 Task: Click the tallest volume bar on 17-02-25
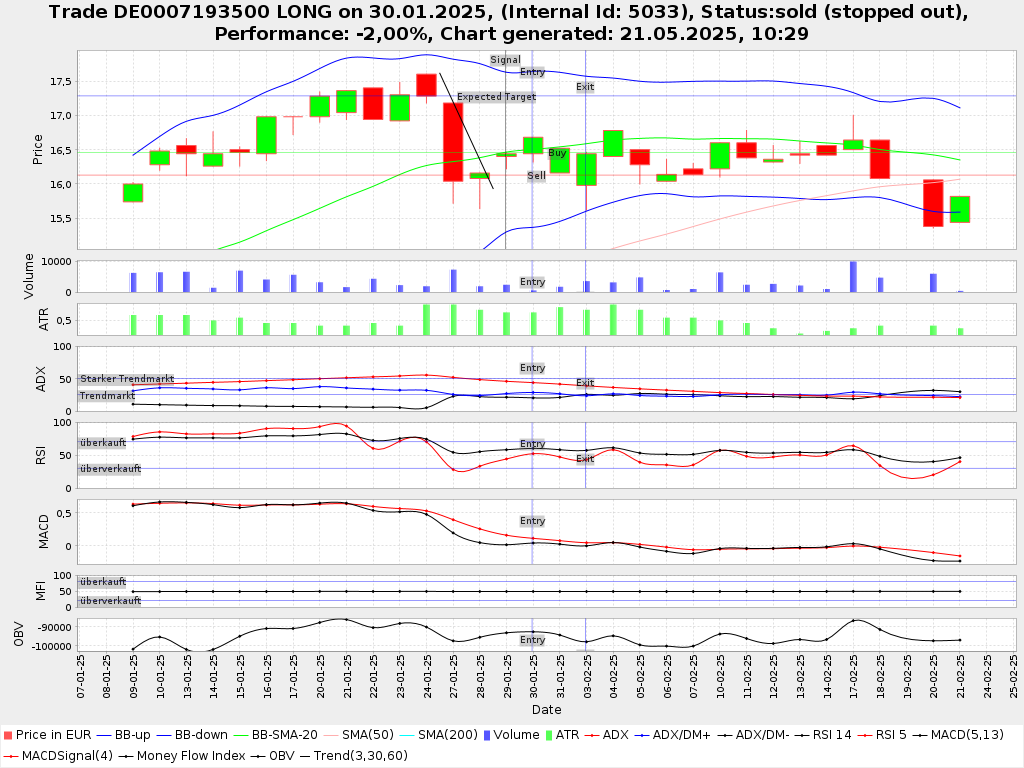(x=853, y=276)
